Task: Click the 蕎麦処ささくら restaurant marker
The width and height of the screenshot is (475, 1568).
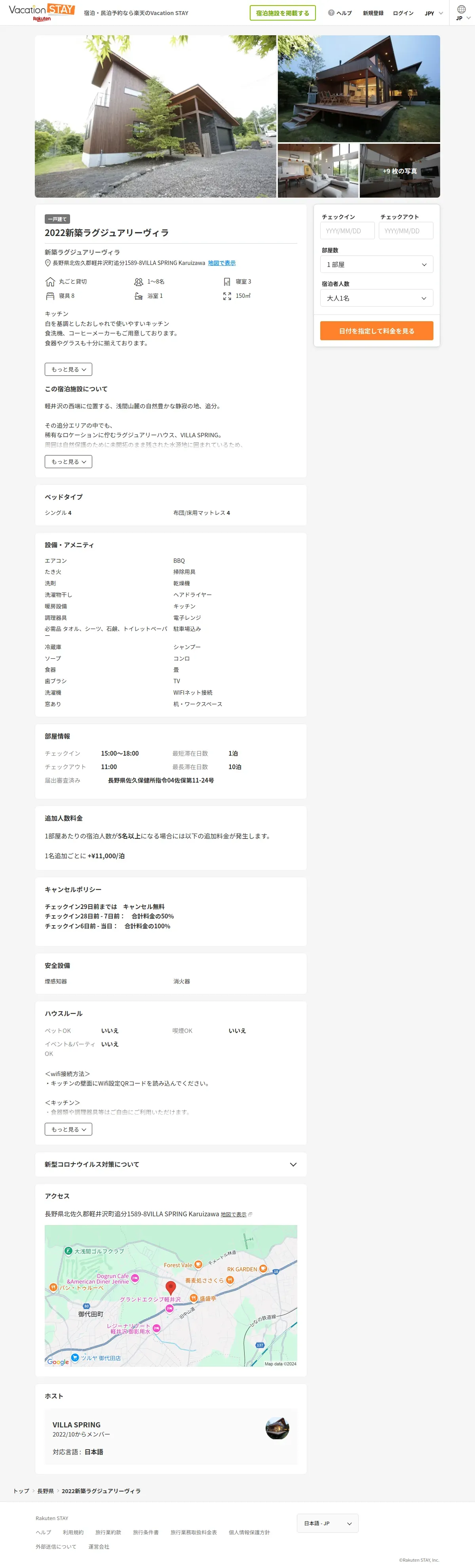Action: (x=230, y=1280)
